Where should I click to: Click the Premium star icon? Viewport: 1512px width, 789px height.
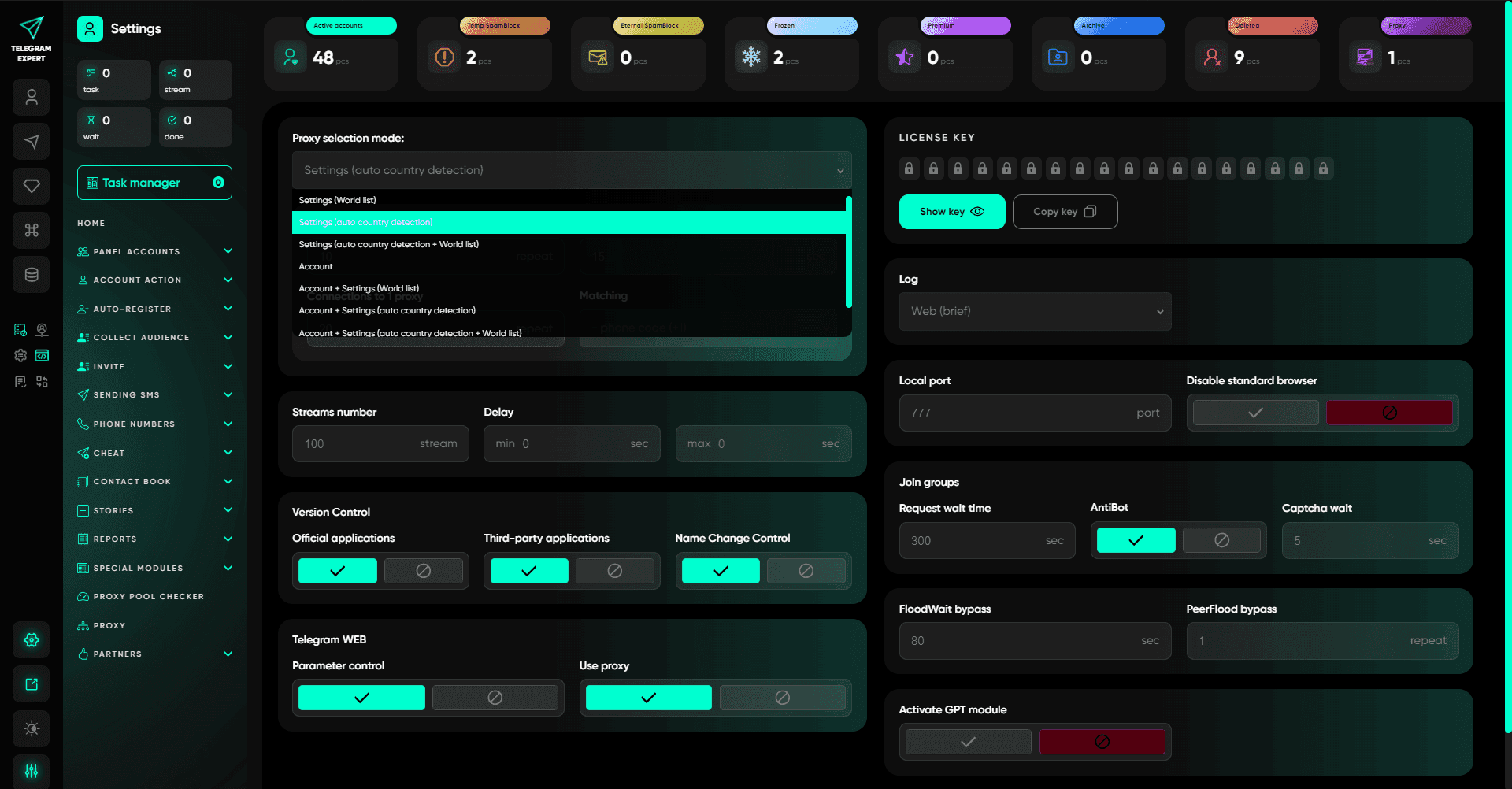(x=905, y=57)
